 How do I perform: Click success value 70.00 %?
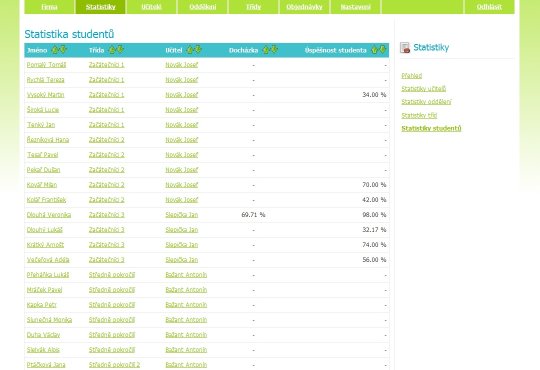(374, 185)
